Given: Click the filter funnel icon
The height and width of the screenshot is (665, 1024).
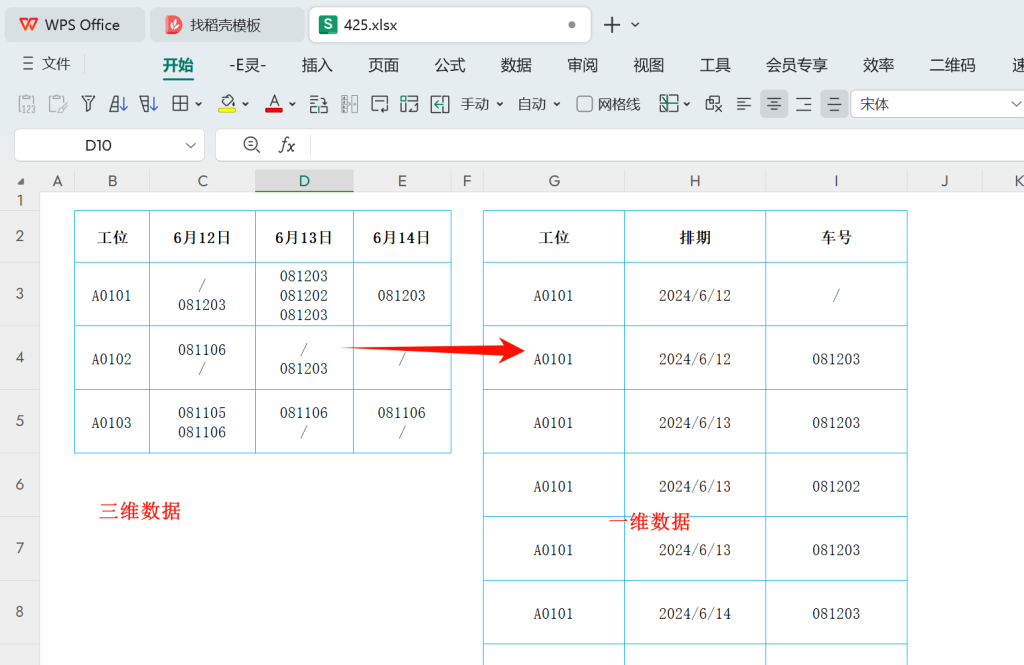Looking at the screenshot, I should click(x=88, y=104).
